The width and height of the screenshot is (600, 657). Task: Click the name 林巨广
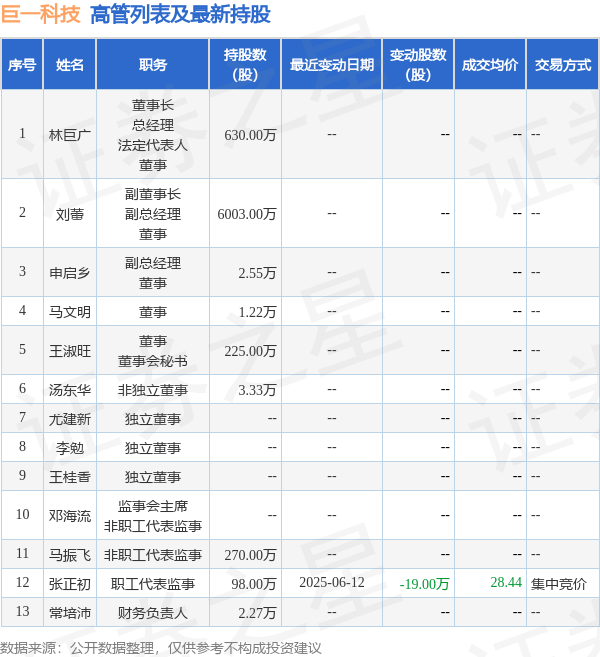coord(70,135)
